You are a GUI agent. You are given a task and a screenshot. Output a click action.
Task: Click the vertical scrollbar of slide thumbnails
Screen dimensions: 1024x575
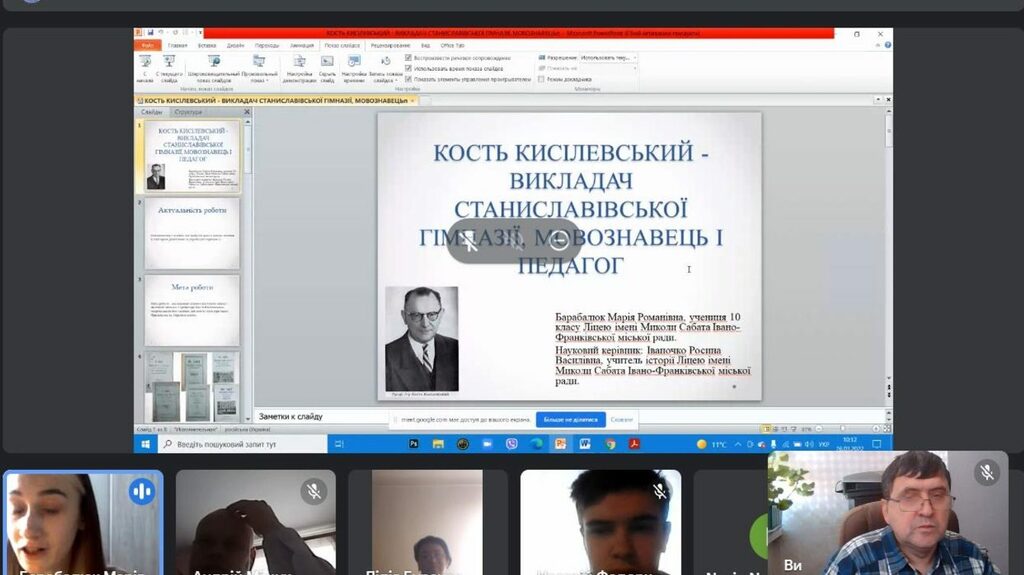click(x=247, y=270)
